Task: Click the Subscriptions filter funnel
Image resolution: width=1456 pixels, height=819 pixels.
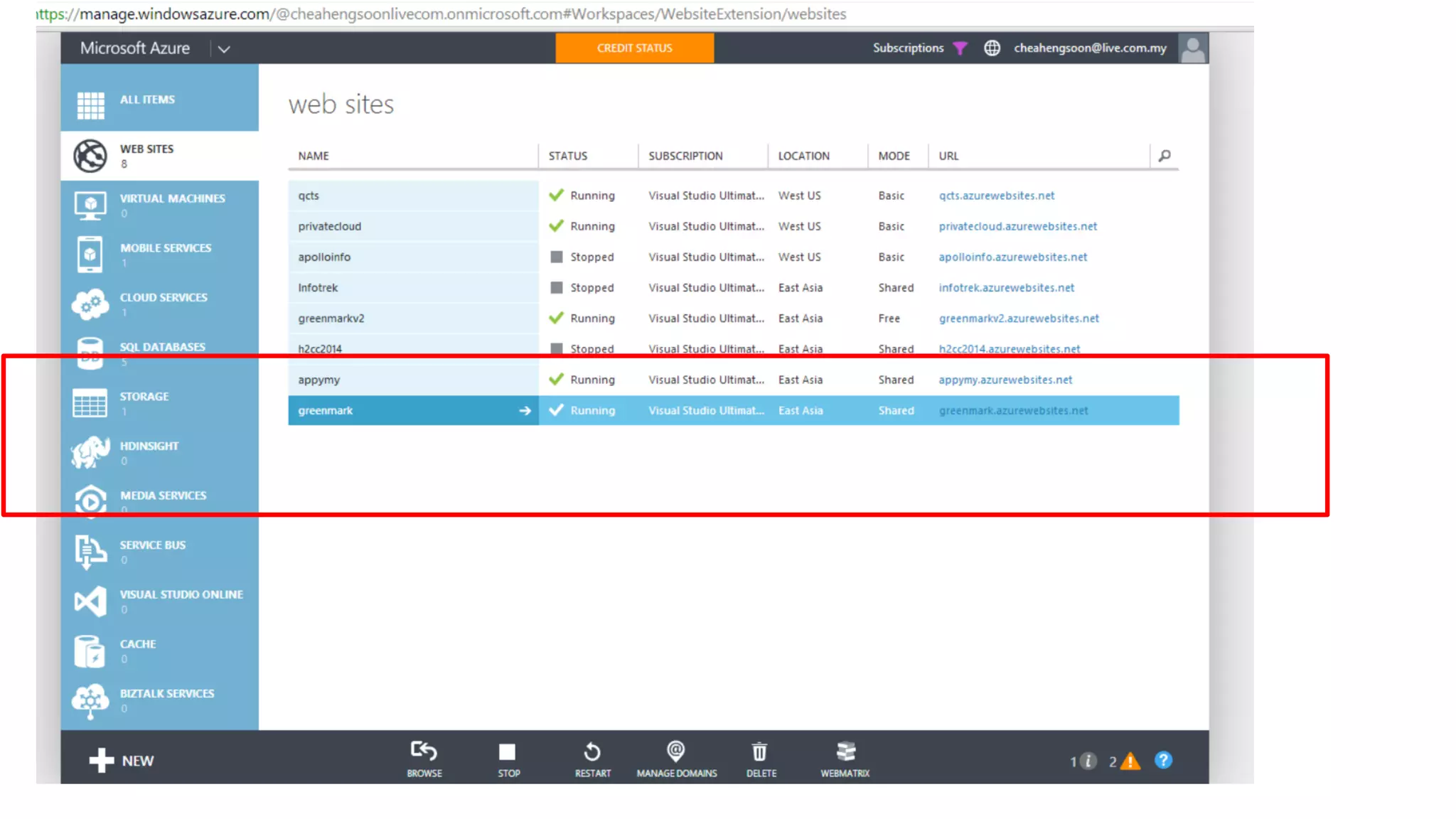Action: tap(960, 48)
